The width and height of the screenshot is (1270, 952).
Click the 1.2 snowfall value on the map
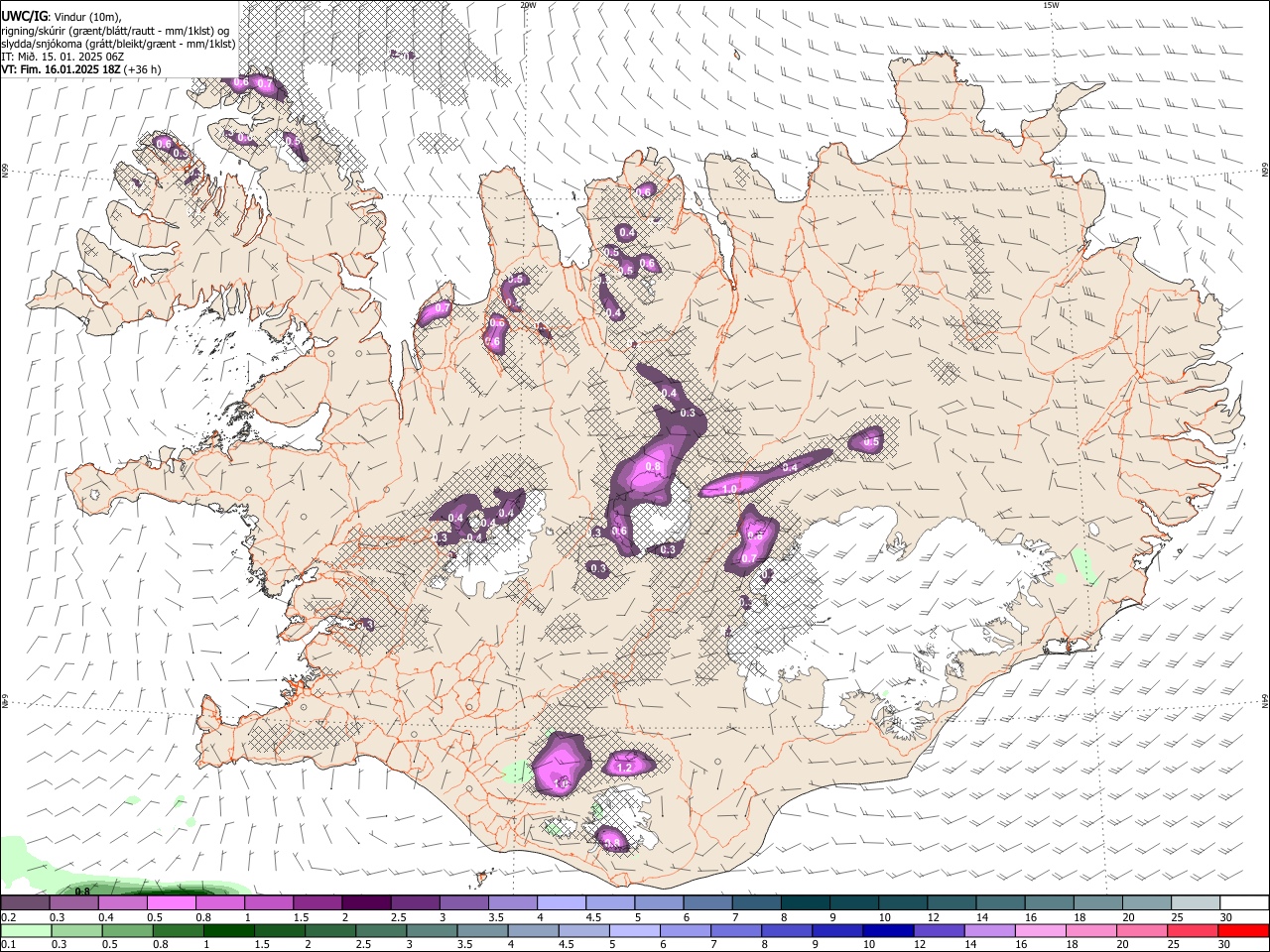(625, 768)
